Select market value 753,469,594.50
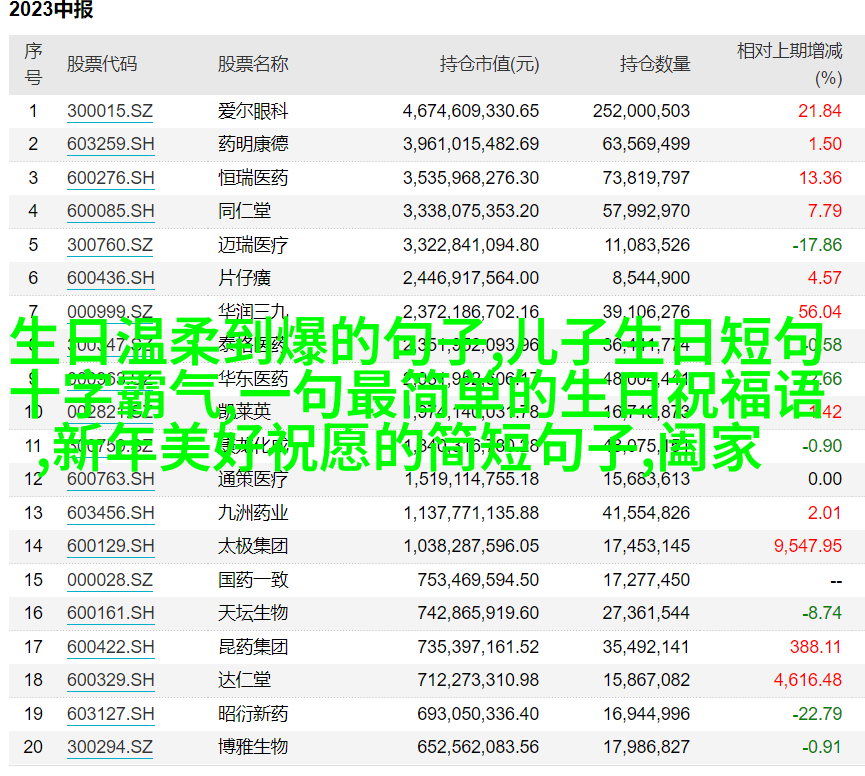This screenshot has height=776, width=865. 478,580
